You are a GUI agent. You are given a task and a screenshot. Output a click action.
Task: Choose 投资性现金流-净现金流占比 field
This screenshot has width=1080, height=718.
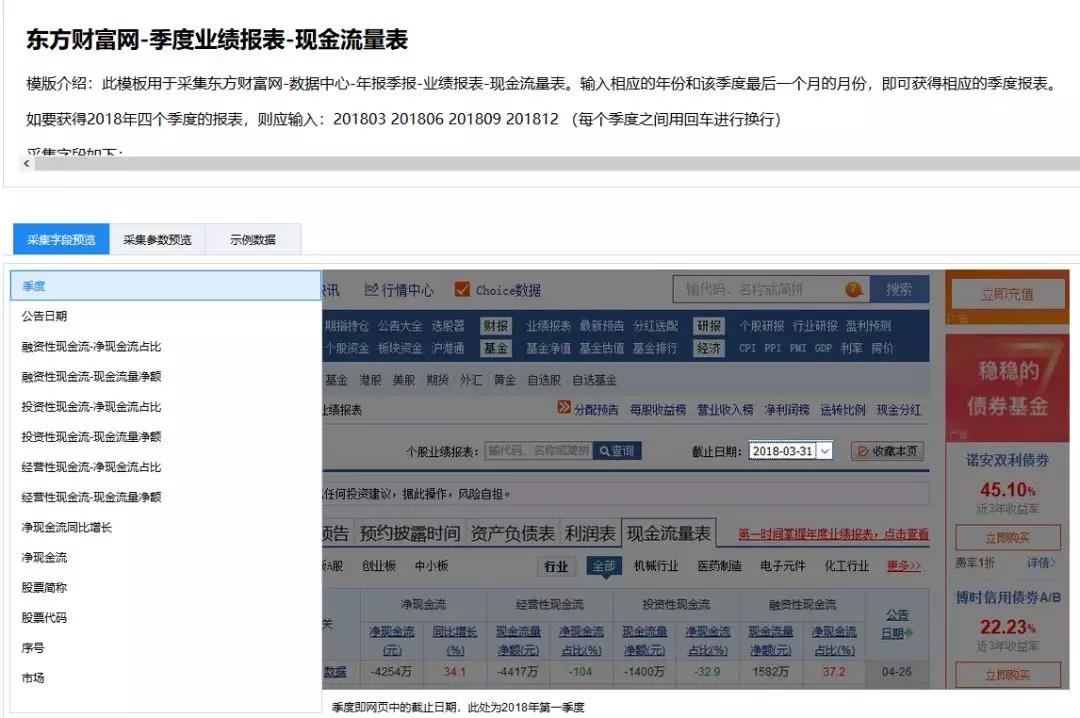coord(166,407)
